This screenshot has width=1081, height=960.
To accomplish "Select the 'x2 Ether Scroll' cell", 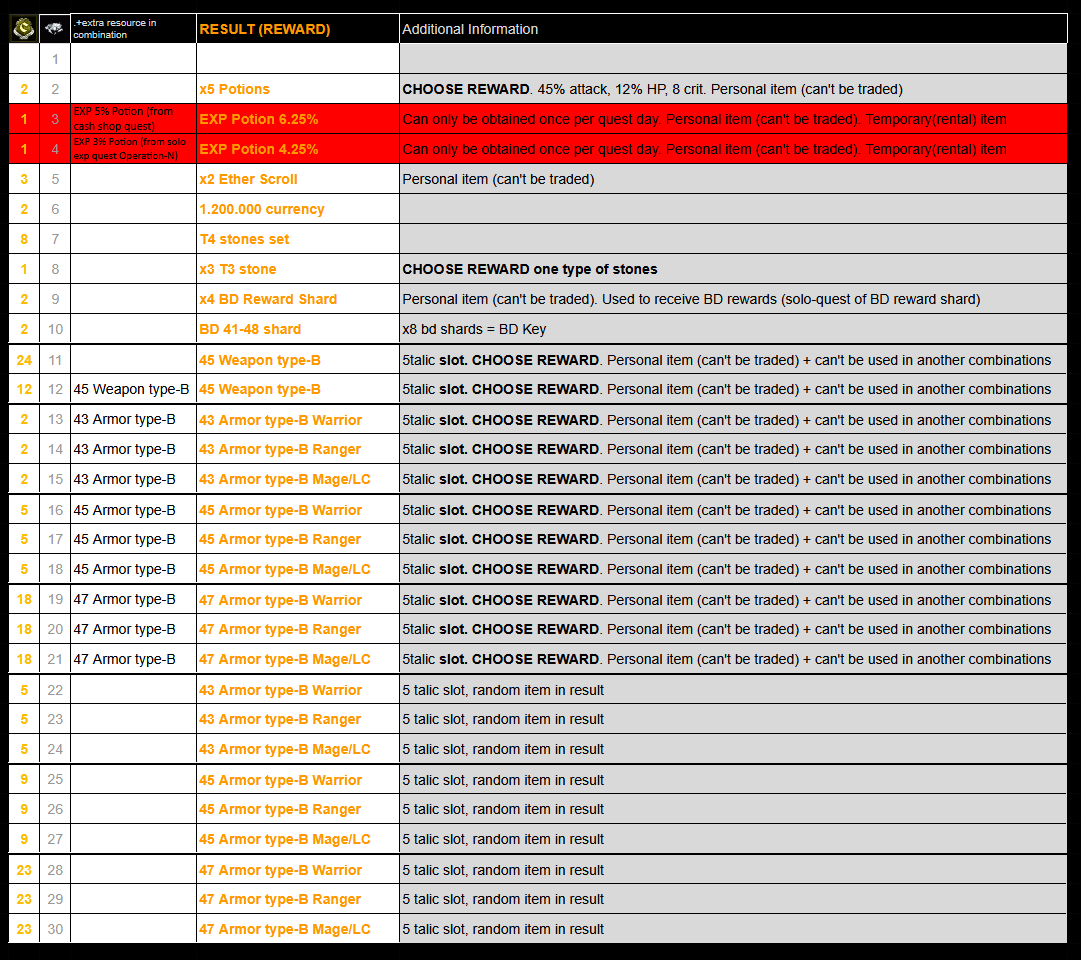I will (x=249, y=179).
